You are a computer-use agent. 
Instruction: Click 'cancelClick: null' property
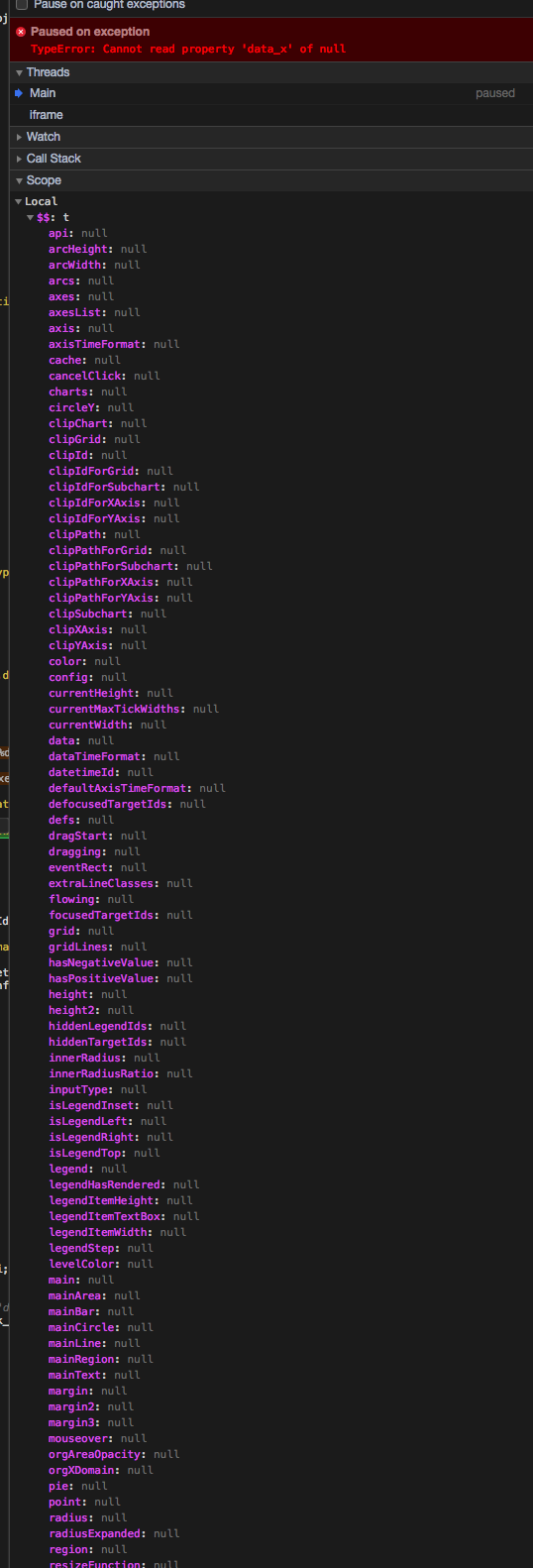104,376
